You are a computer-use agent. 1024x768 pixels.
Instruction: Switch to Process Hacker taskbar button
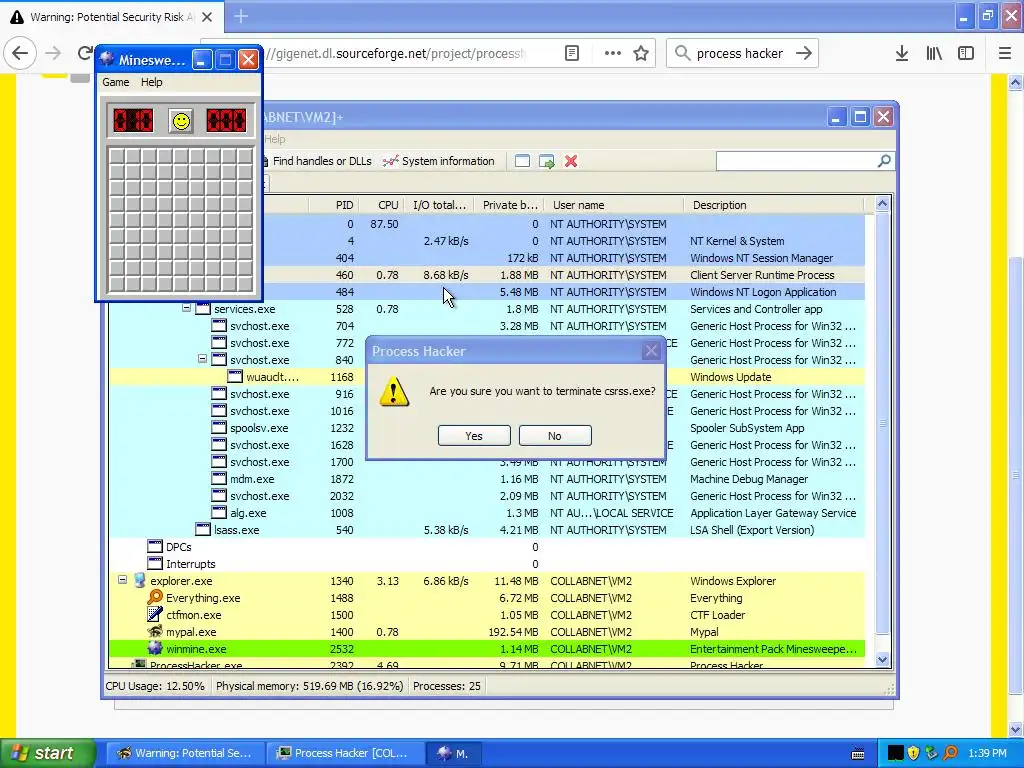click(x=344, y=753)
